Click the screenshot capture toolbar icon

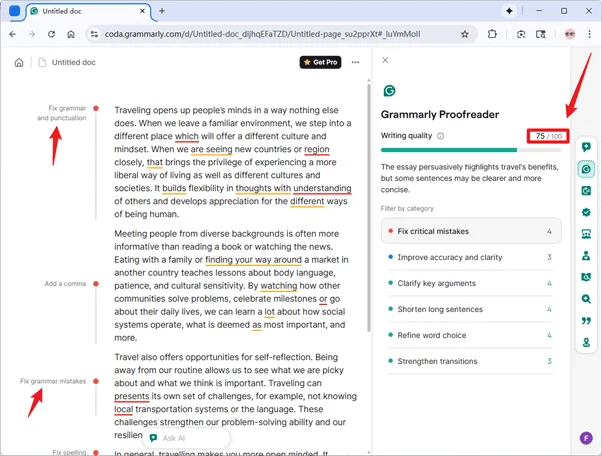(521, 34)
